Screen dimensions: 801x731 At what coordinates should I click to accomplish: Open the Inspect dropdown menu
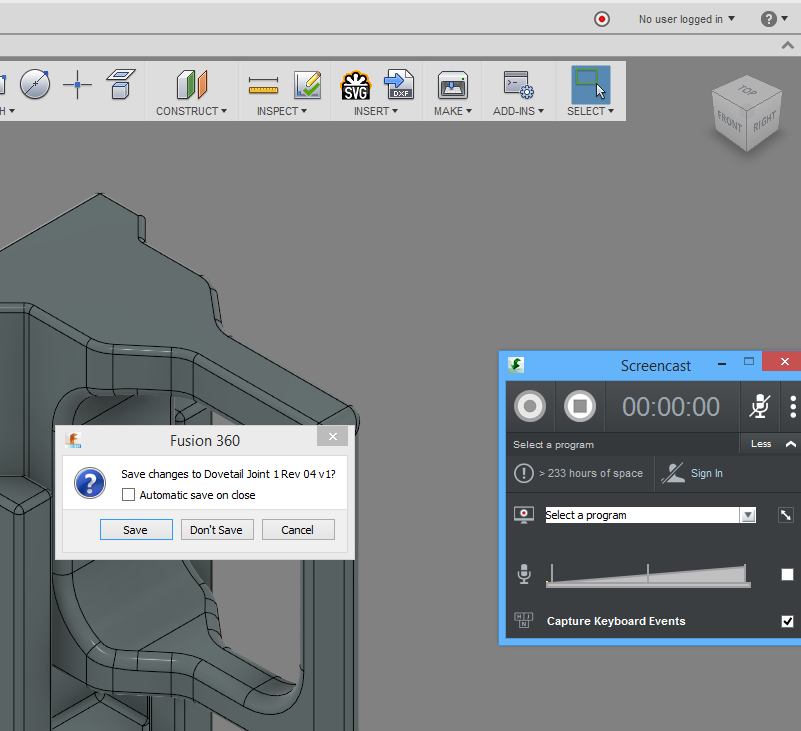[x=282, y=111]
